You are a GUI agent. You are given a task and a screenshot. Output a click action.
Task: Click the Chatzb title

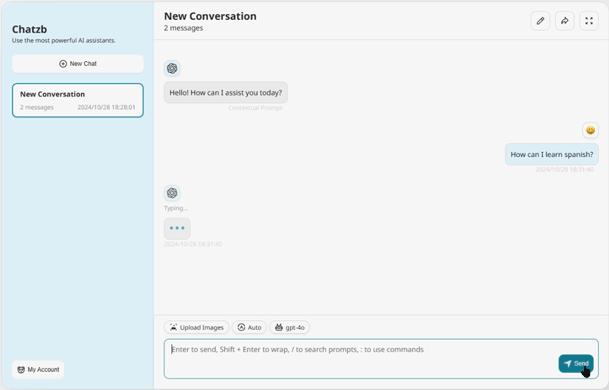[30, 30]
